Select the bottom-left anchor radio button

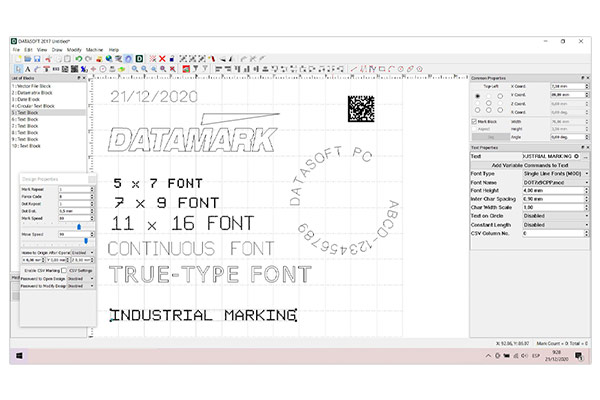(477, 110)
